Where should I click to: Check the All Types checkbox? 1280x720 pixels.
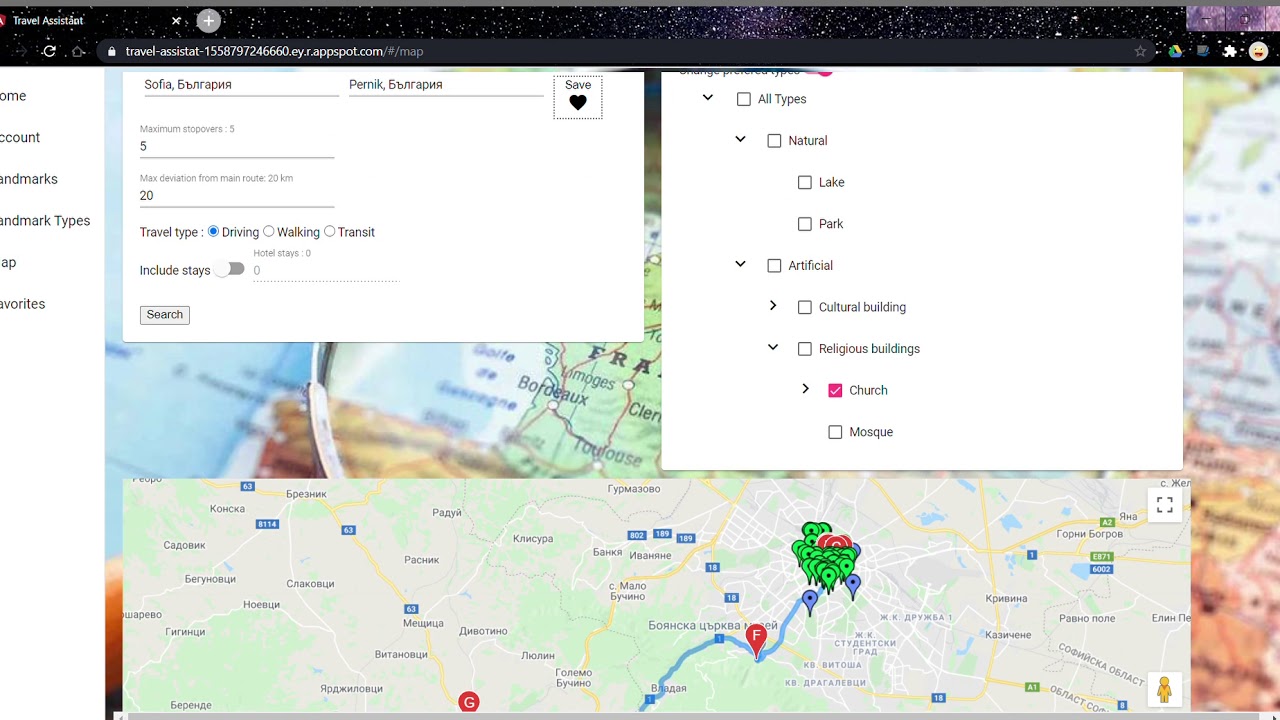pyautogui.click(x=743, y=99)
